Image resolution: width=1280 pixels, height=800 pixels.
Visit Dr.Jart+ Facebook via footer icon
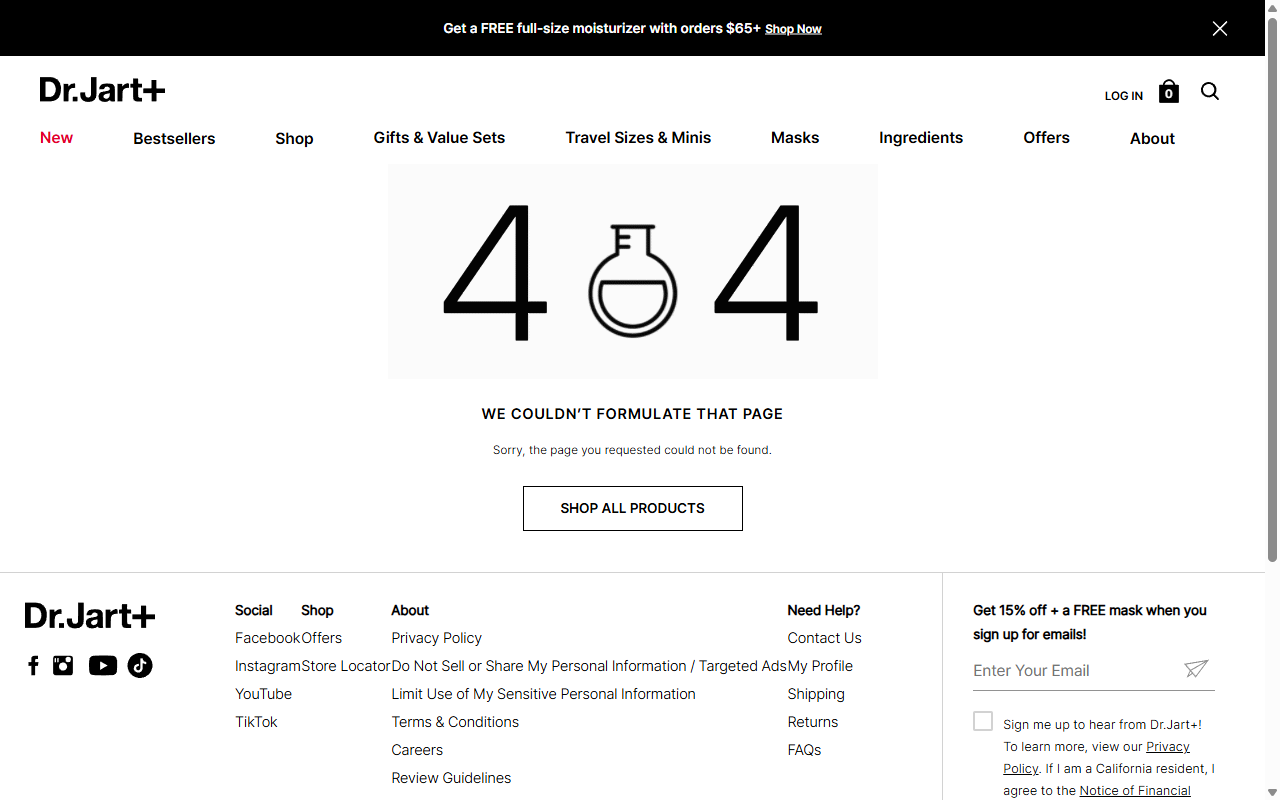33,666
